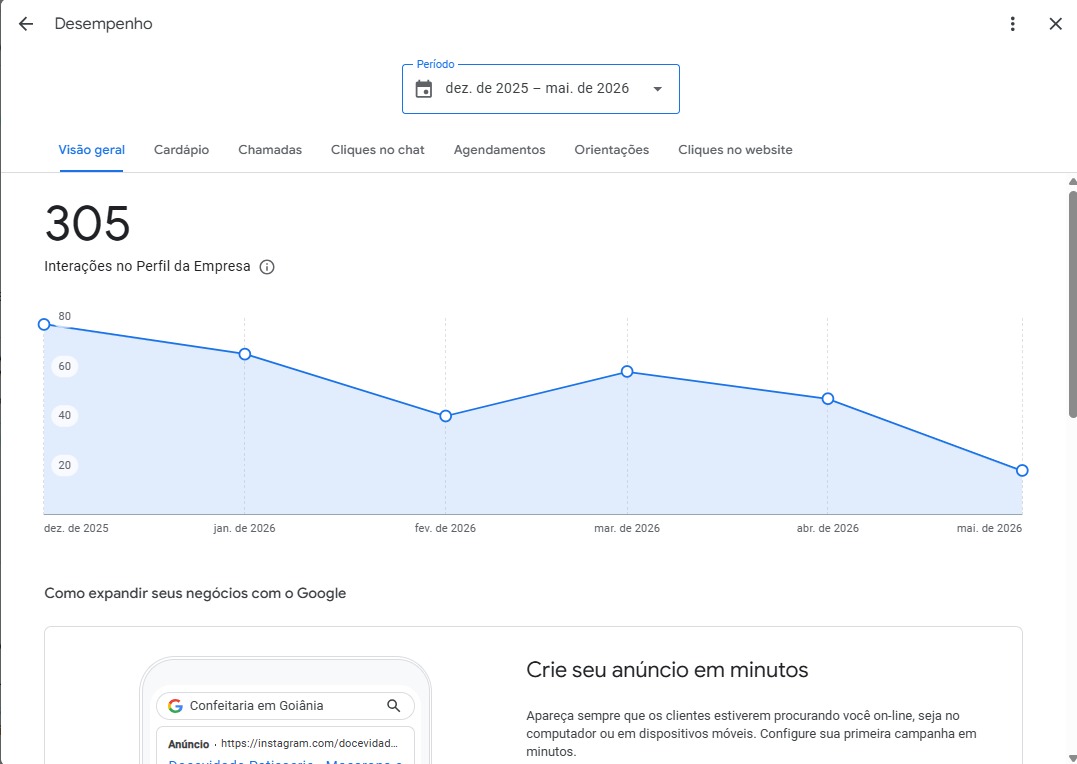Click the magnifier icon in ad preview search
This screenshot has width=1077, height=764.
coord(394,706)
